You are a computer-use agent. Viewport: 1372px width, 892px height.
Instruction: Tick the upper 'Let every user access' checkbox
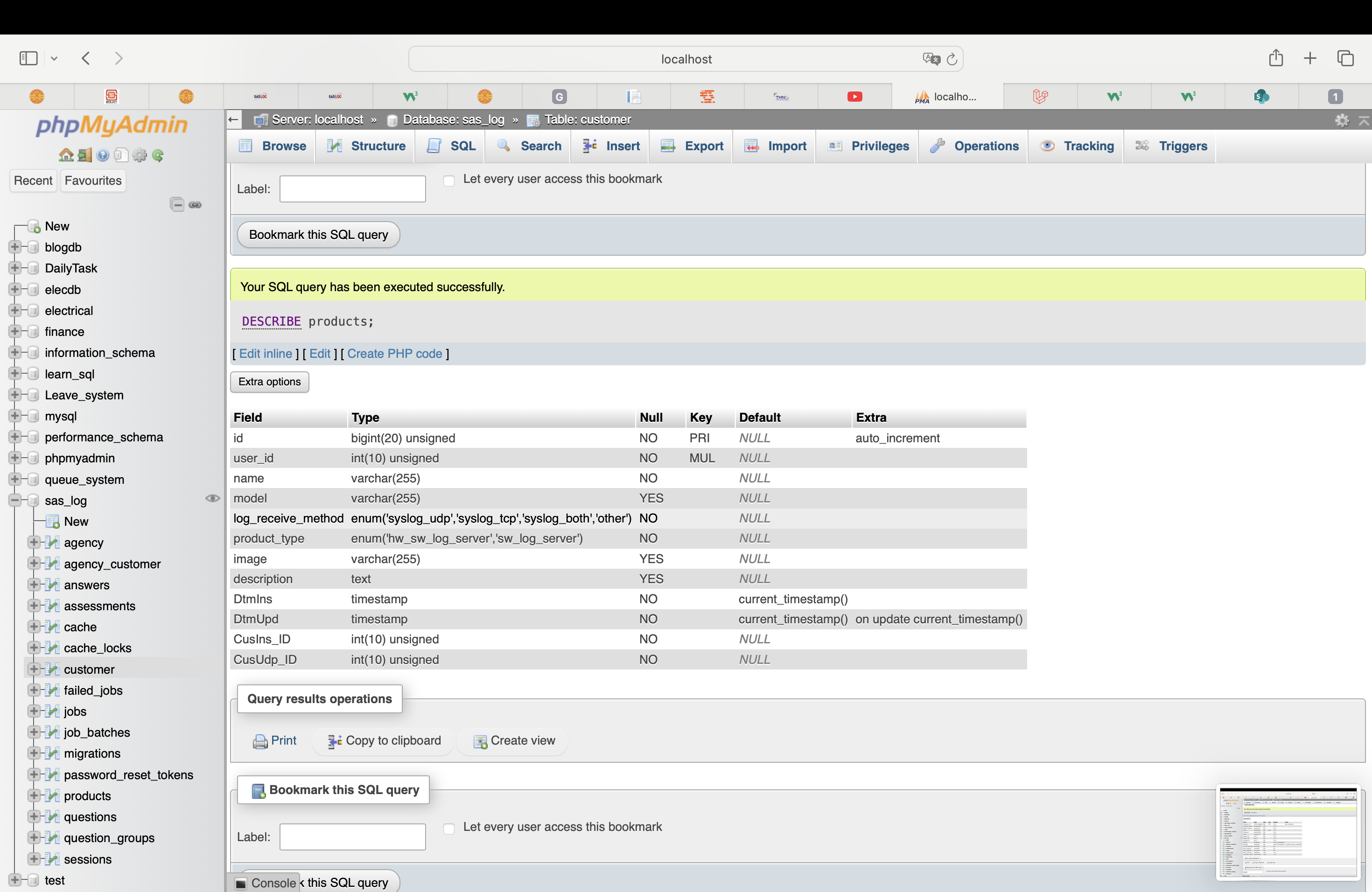coord(449,181)
